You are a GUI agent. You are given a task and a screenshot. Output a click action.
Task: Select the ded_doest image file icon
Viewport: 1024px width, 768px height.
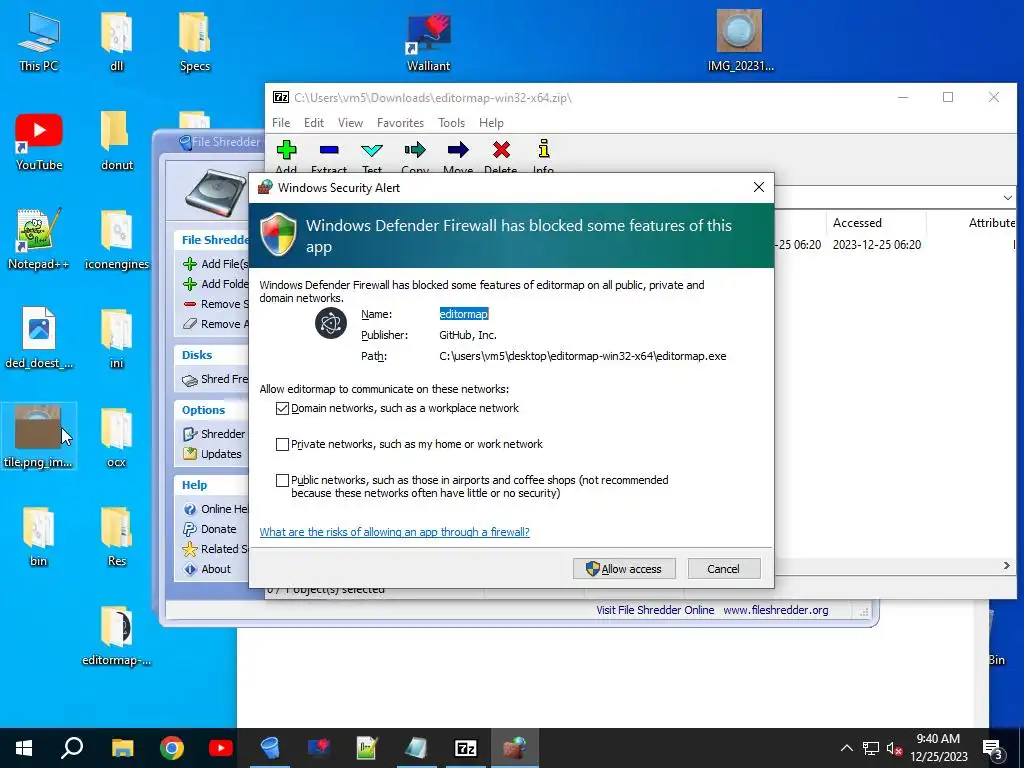39,338
